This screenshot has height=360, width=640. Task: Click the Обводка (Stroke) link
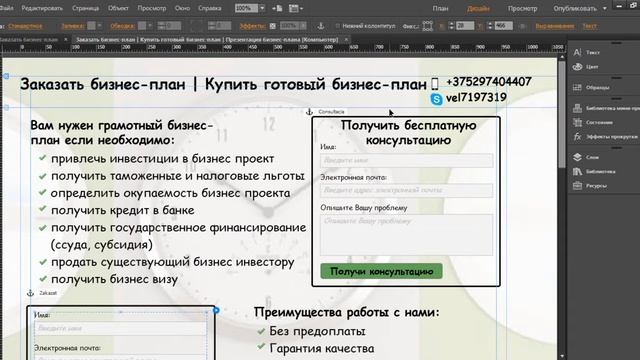pyautogui.click(x=122, y=26)
